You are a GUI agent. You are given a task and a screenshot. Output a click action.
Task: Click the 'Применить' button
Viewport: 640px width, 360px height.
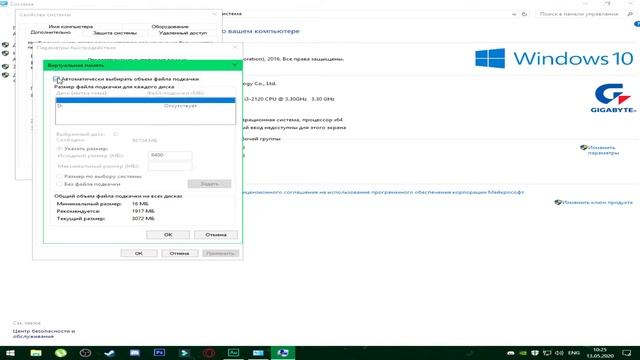[x=220, y=253]
